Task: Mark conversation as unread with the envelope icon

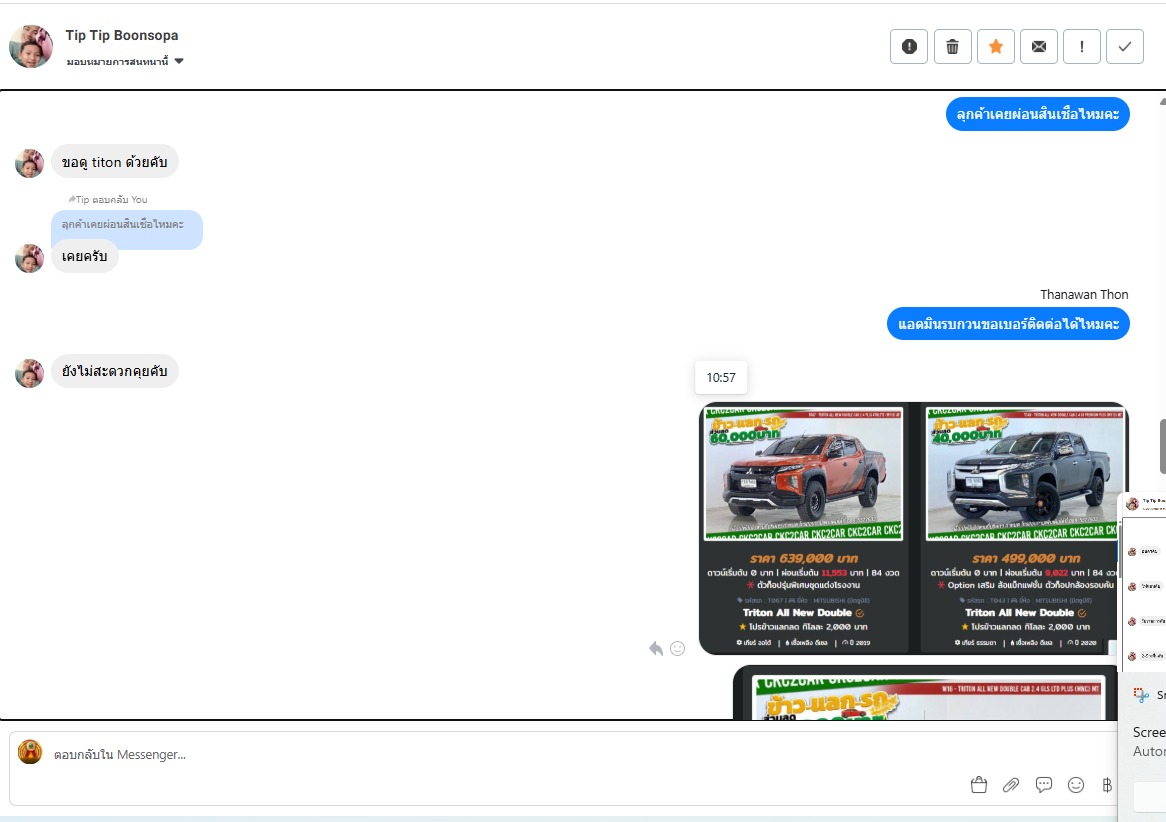Action: 1039,46
